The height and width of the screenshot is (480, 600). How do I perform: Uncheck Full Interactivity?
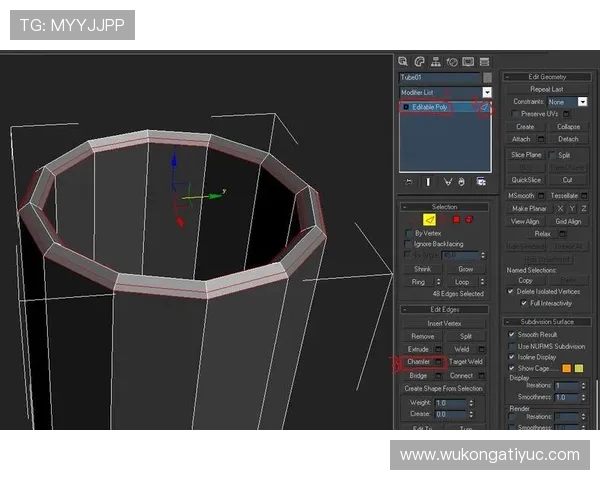point(524,303)
